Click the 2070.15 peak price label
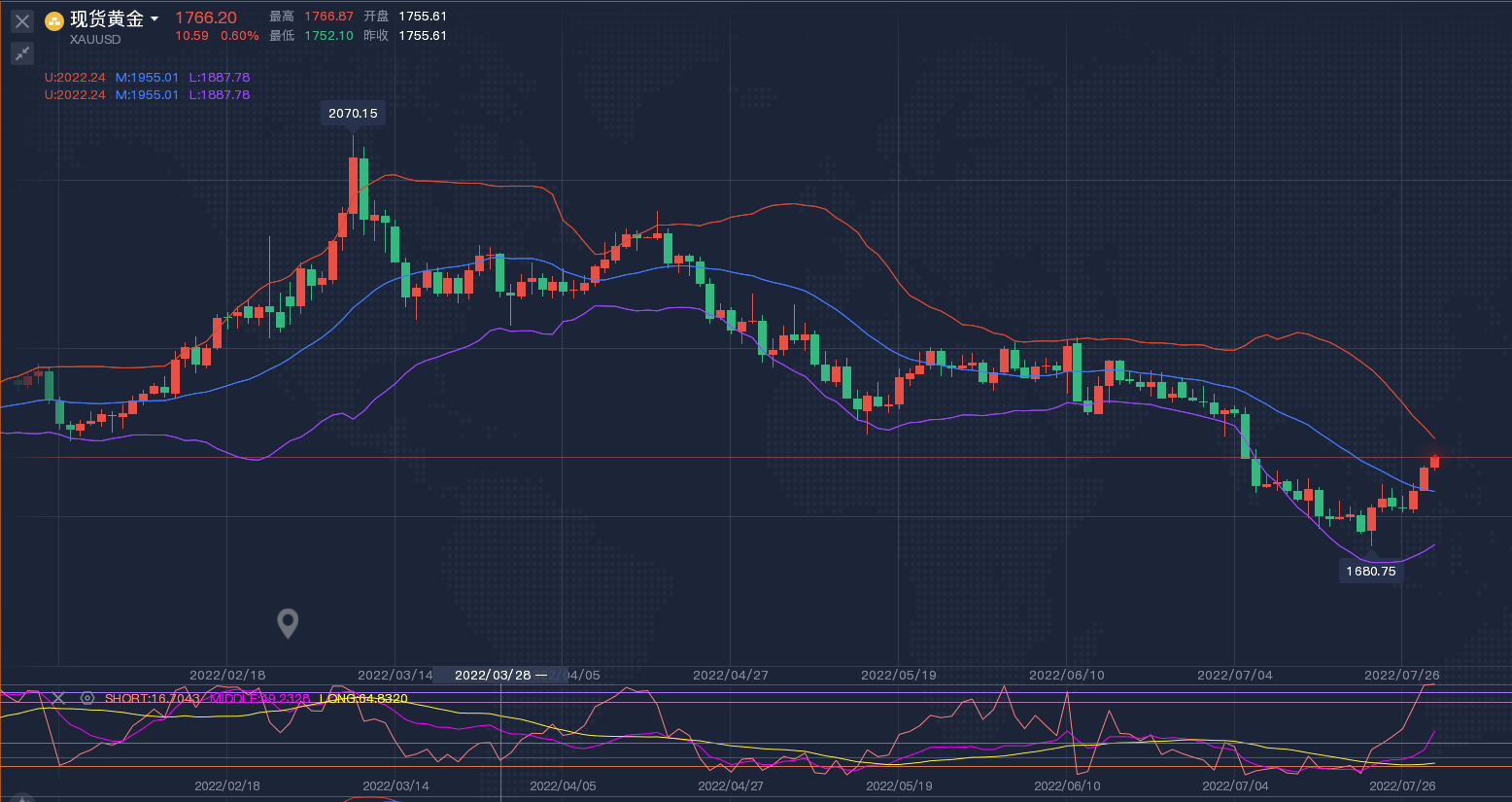The image size is (1512, 802). click(353, 114)
